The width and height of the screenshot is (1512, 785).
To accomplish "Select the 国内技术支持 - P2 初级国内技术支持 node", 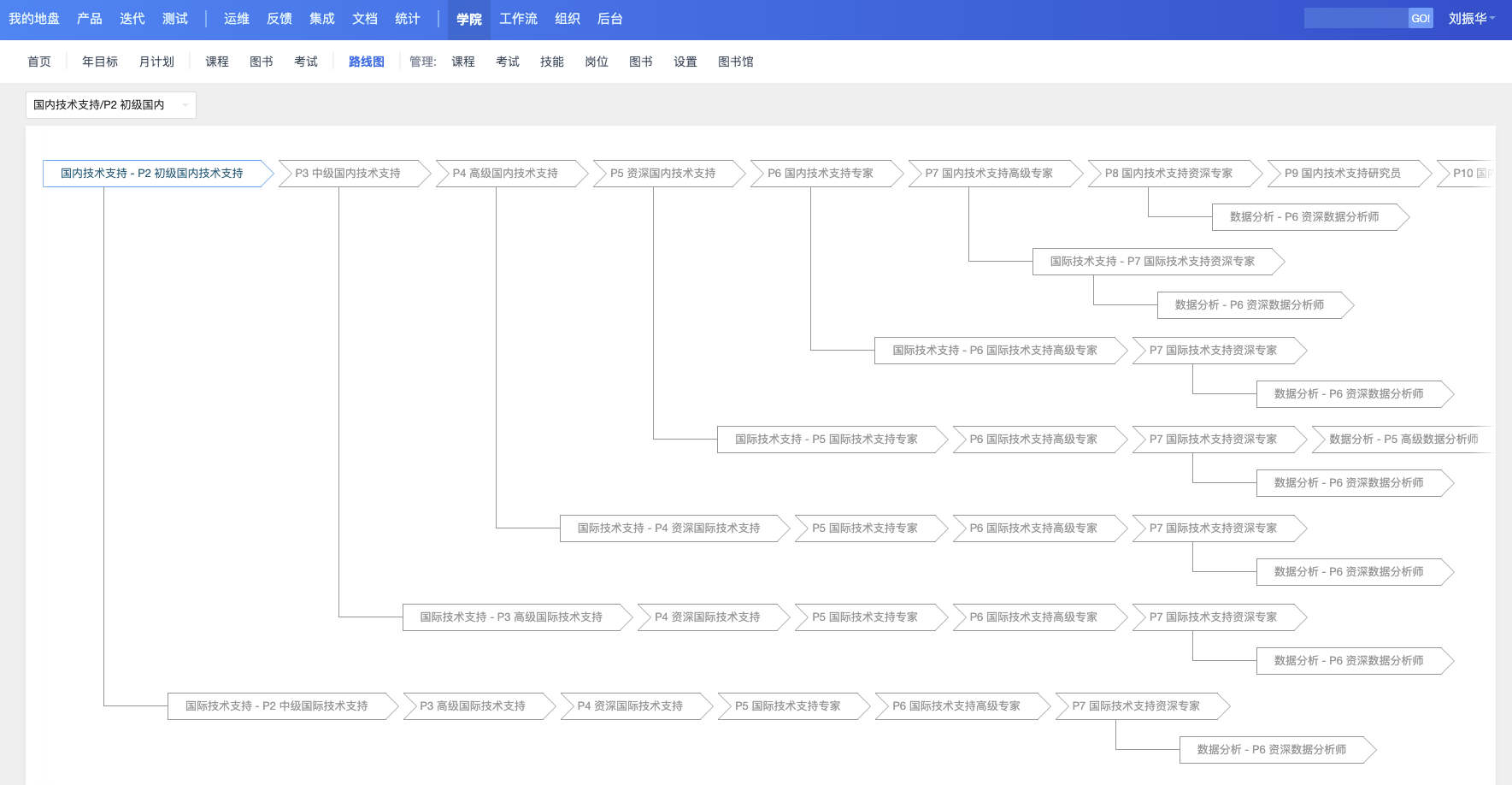I will coord(158,174).
